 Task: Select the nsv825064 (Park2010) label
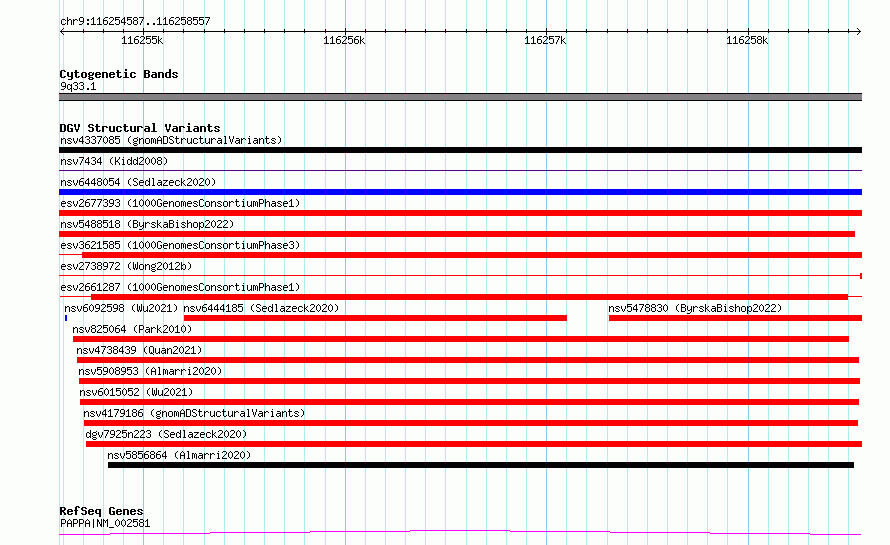[132, 329]
